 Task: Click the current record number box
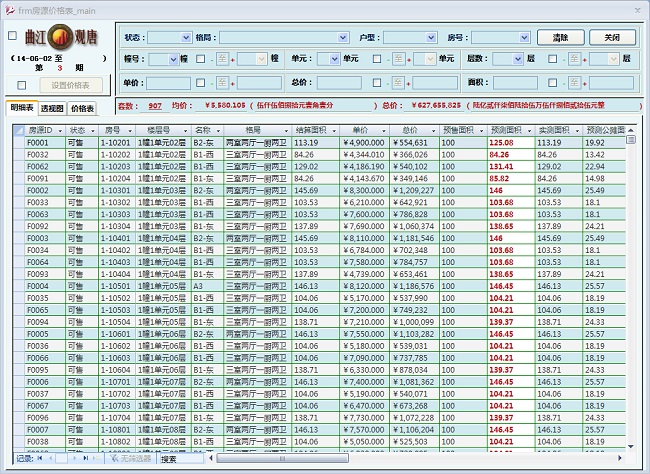[x=61, y=458]
